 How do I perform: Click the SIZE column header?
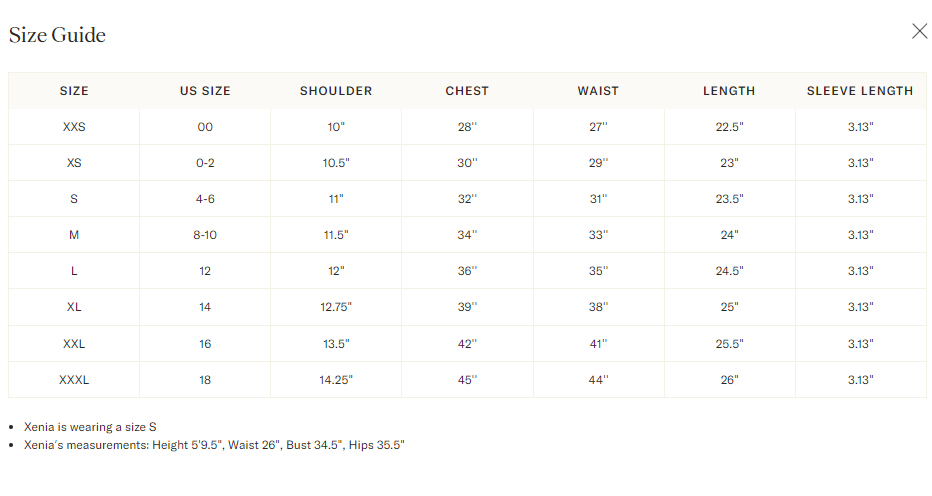click(x=74, y=91)
